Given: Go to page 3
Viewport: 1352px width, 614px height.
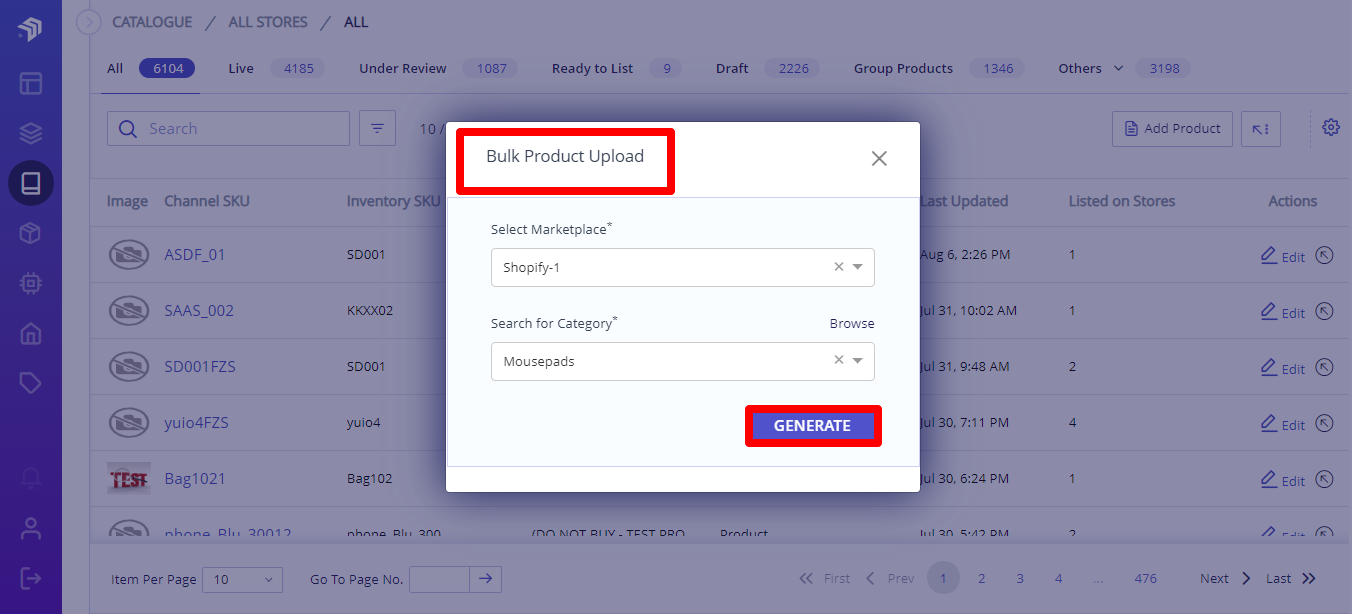Looking at the screenshot, I should pyautogui.click(x=1020, y=579).
